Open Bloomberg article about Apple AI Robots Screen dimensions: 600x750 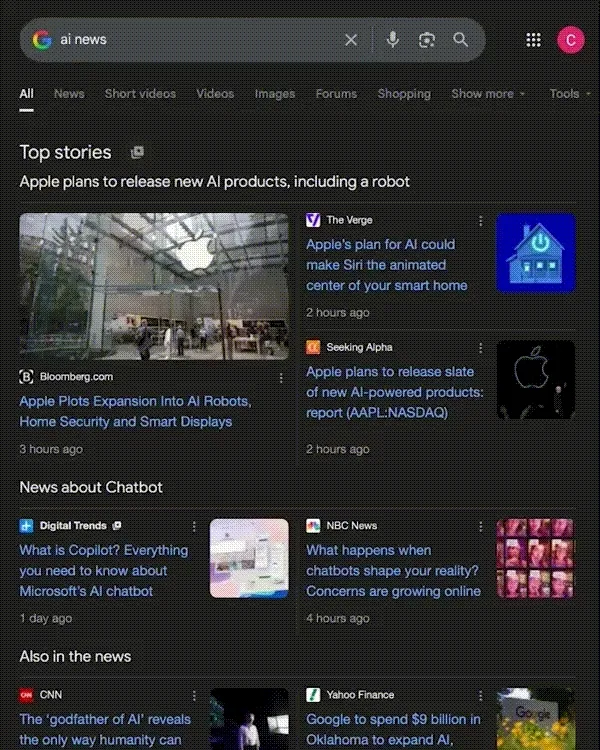135,411
